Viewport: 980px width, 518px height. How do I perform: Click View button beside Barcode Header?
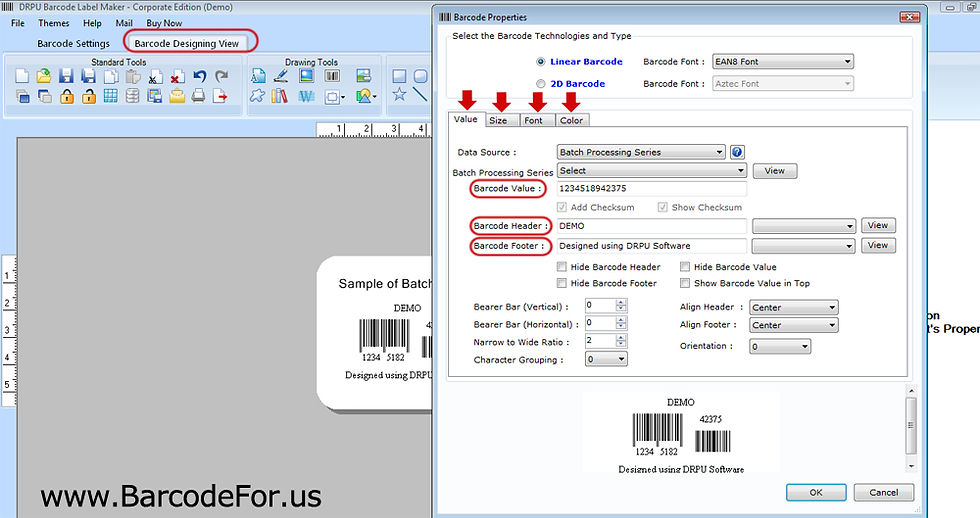pyautogui.click(x=878, y=226)
